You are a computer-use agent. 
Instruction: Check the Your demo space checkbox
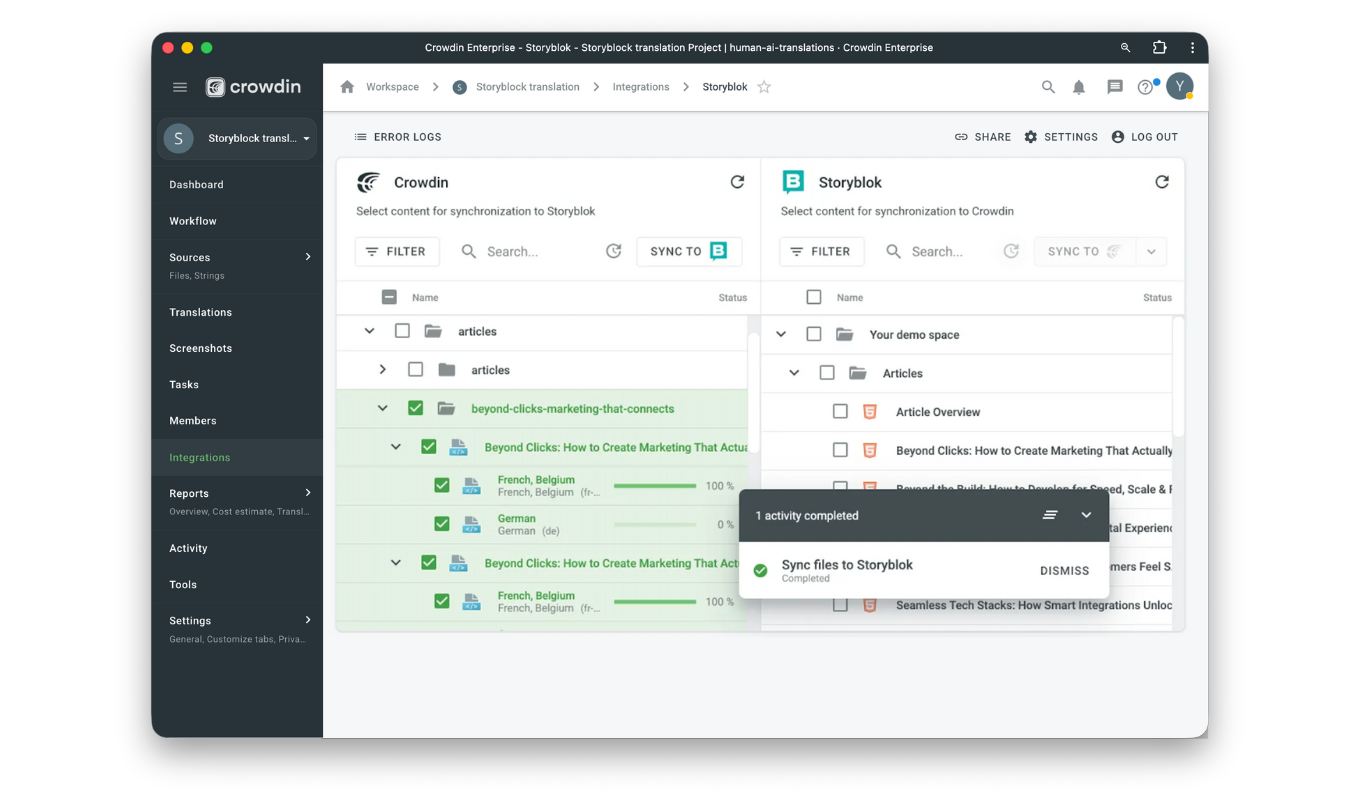click(x=814, y=335)
